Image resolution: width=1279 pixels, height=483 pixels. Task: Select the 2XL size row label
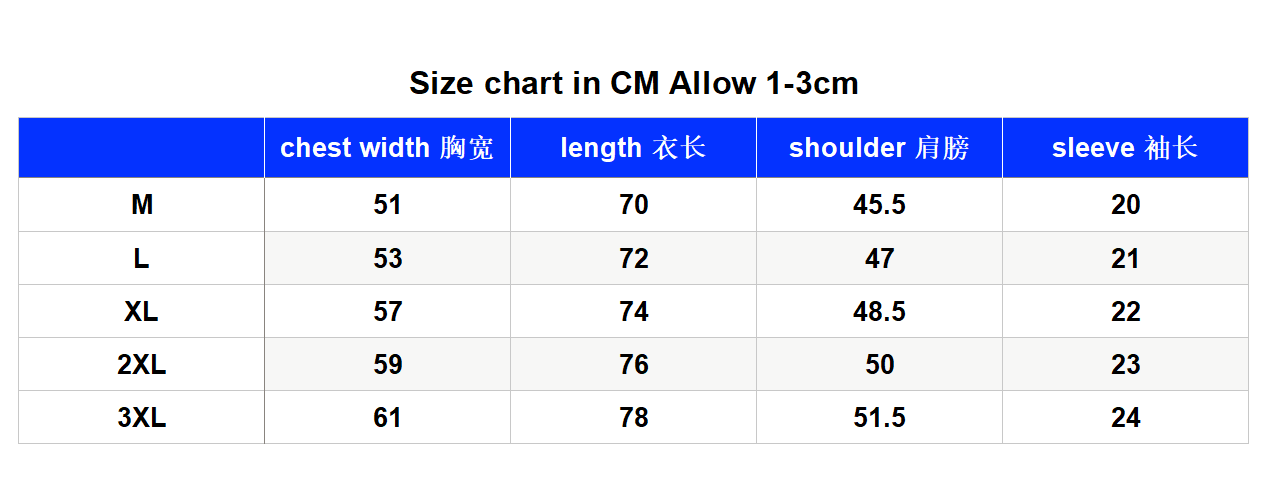pyautogui.click(x=142, y=365)
